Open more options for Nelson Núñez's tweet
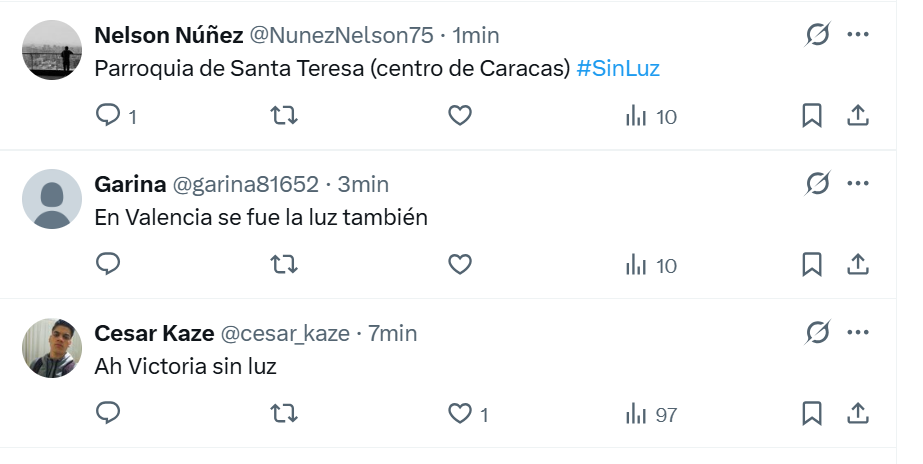 [x=857, y=35]
